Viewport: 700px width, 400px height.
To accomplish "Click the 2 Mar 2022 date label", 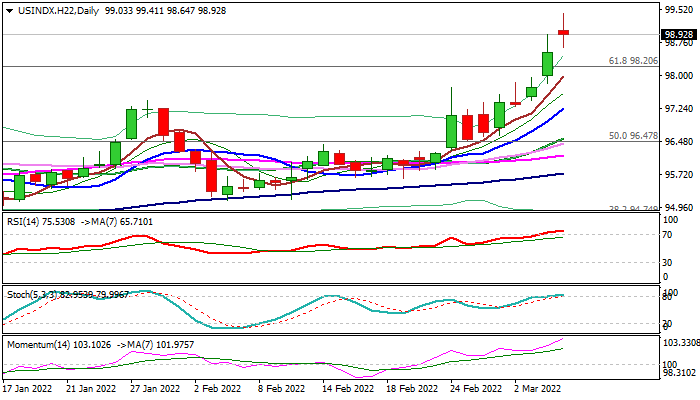I will coord(540,389).
